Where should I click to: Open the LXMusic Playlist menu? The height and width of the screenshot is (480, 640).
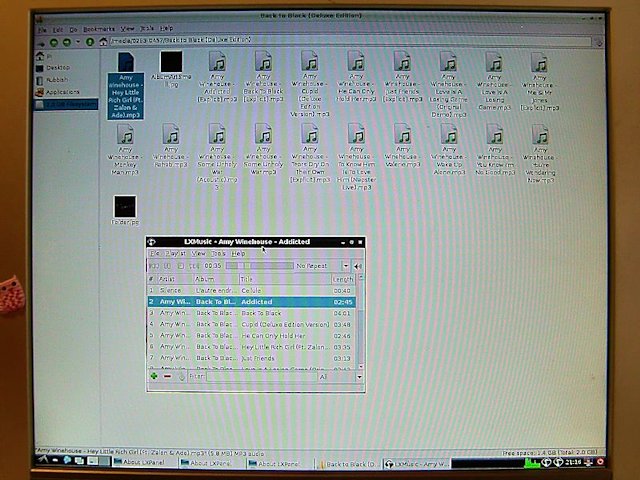point(176,253)
